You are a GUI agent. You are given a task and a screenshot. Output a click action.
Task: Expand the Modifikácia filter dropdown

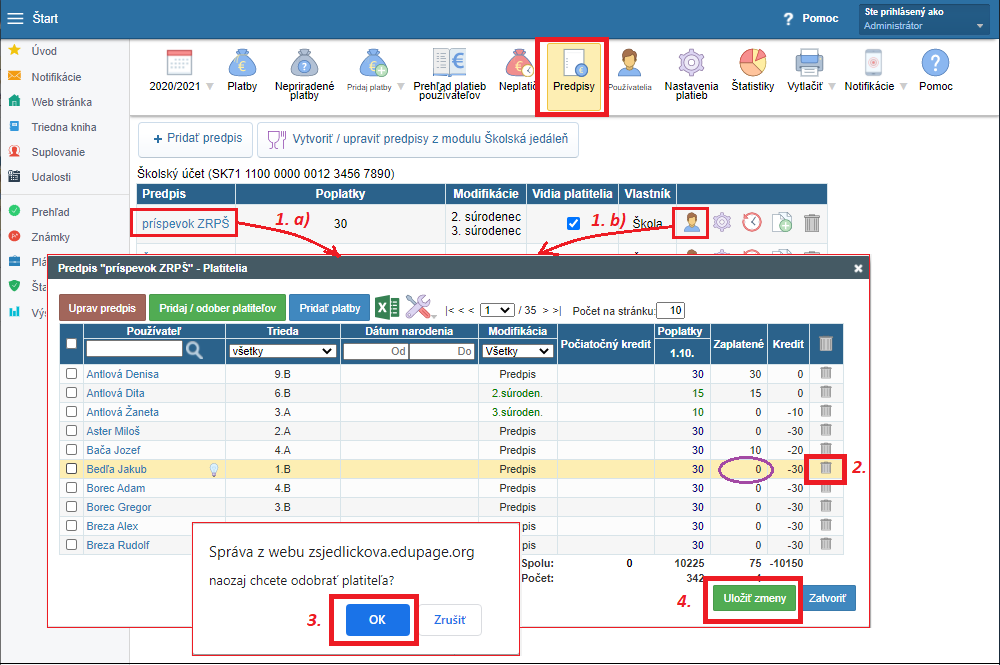517,351
